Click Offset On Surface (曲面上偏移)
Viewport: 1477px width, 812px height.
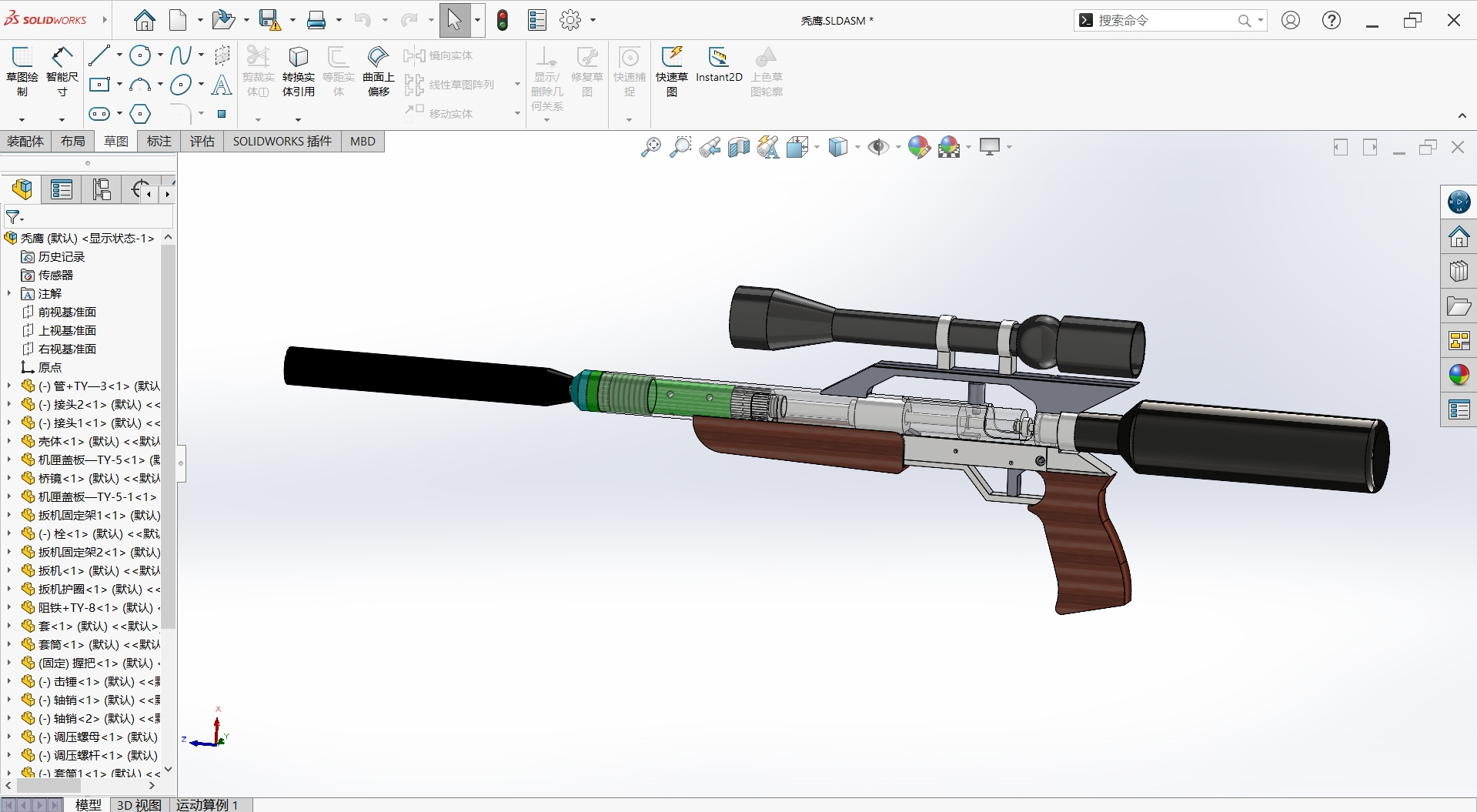point(379,72)
